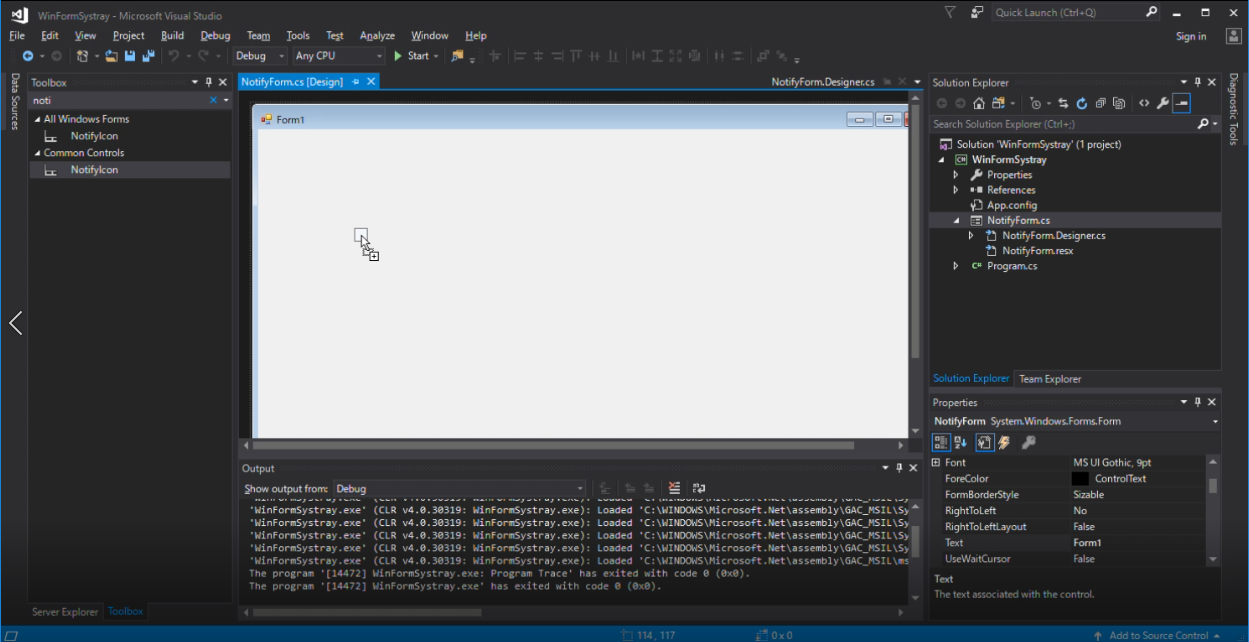The image size is (1249, 642).
Task: Click the Save All icon
Action: click(x=148, y=56)
